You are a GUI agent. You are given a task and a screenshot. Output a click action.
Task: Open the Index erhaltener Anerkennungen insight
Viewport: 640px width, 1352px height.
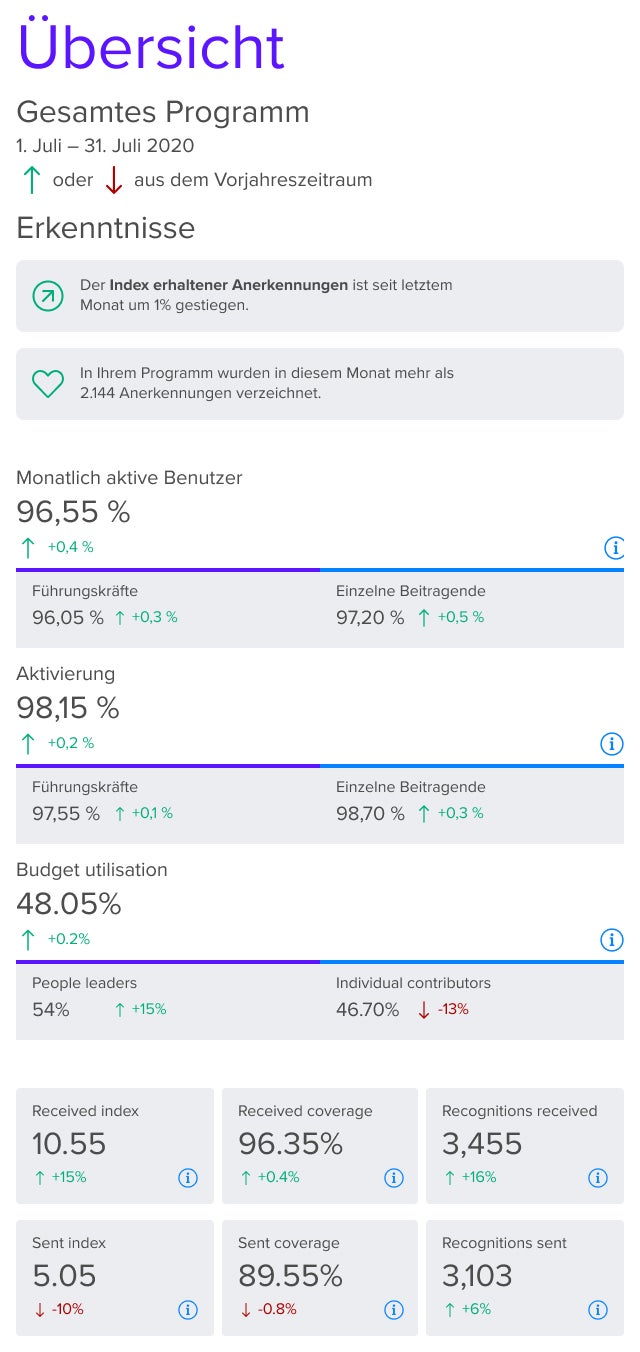click(x=320, y=296)
